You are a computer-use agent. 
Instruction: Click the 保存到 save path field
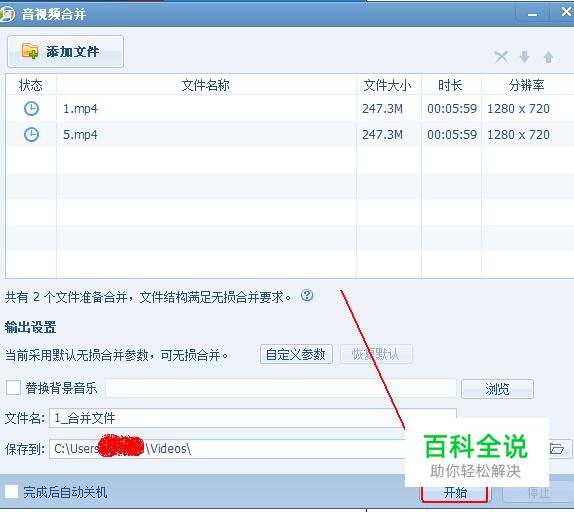click(227, 449)
